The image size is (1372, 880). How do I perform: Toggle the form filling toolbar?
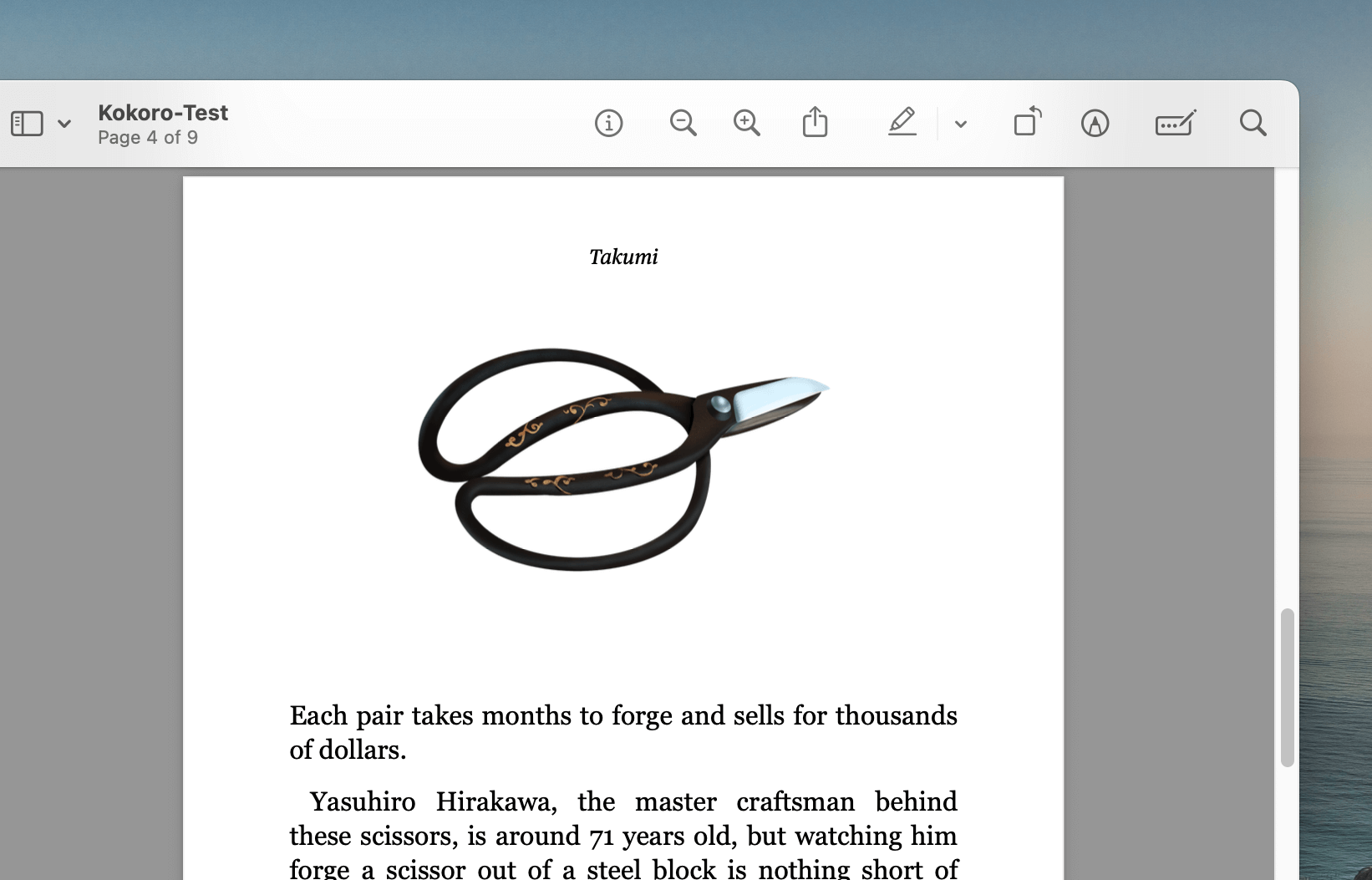[1175, 124]
